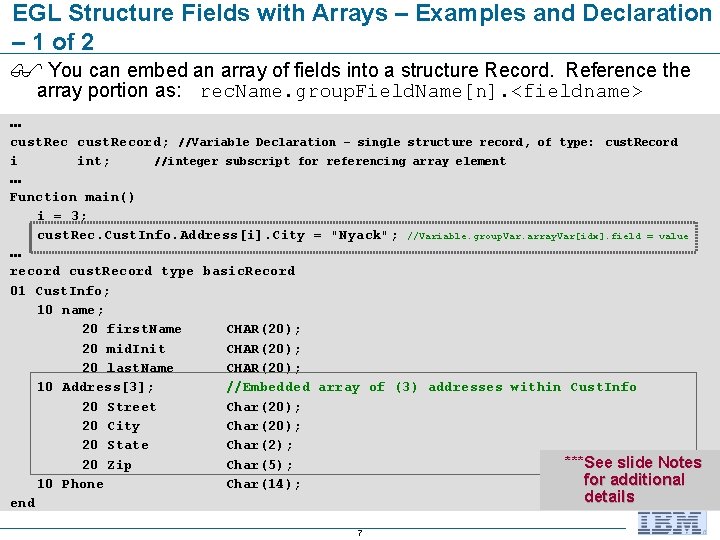Click the '01 CustInfo;' line
Image resolution: width=720 pixels, height=540 pixels.
60,291
